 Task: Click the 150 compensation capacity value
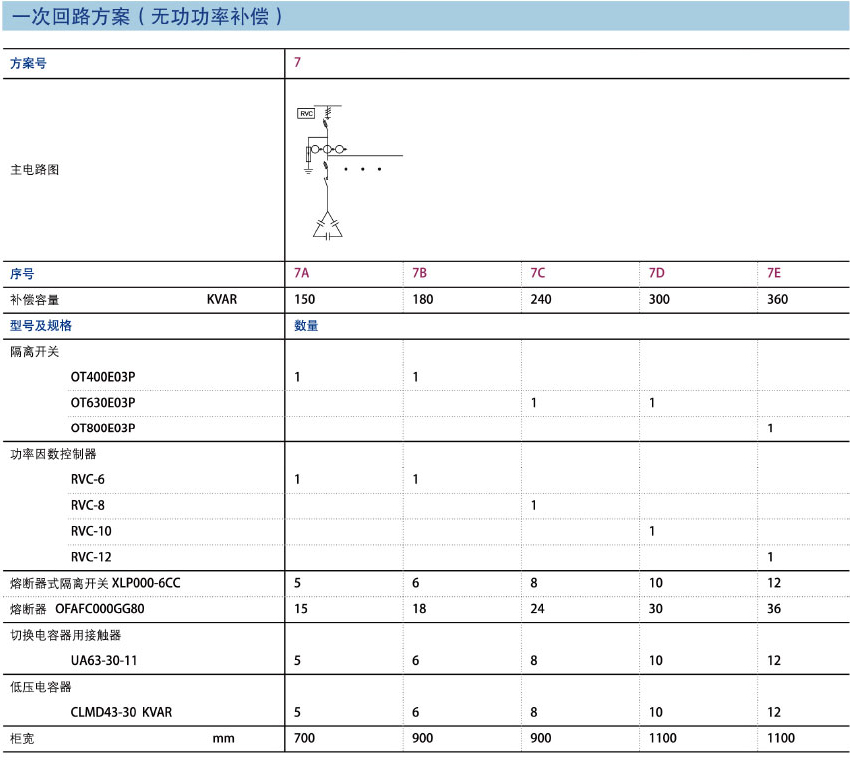(305, 299)
